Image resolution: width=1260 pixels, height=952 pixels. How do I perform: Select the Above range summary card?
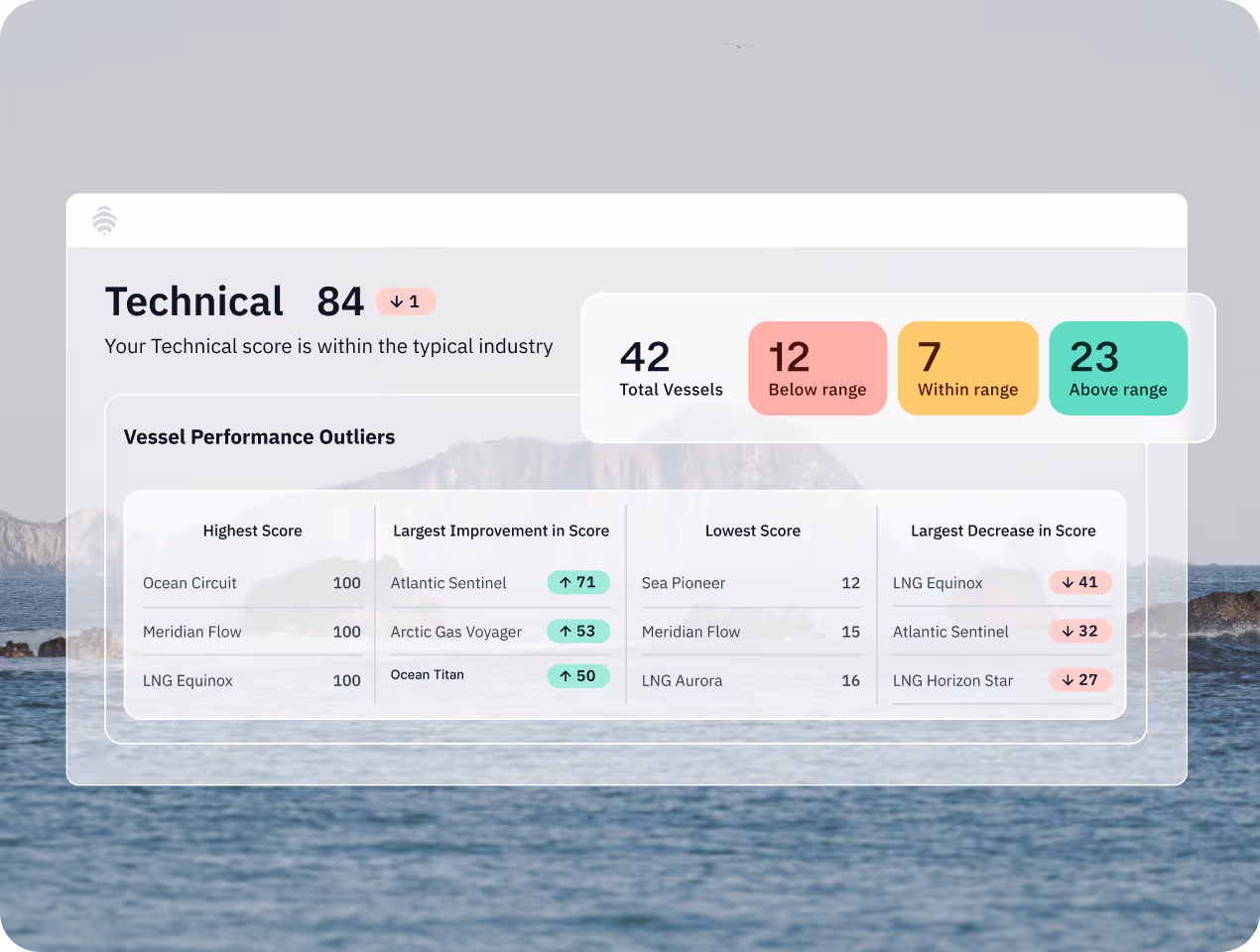click(1118, 368)
